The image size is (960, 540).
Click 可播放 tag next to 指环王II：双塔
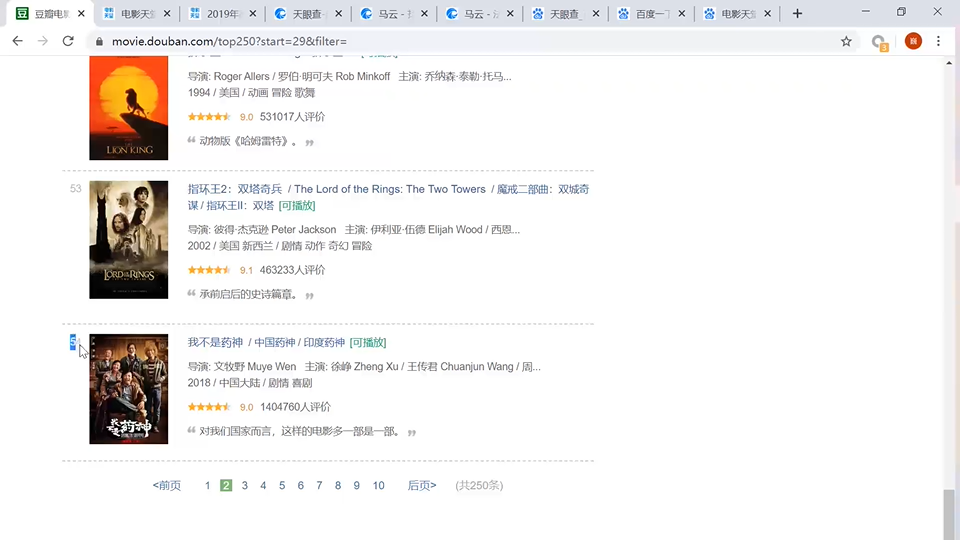click(x=297, y=206)
